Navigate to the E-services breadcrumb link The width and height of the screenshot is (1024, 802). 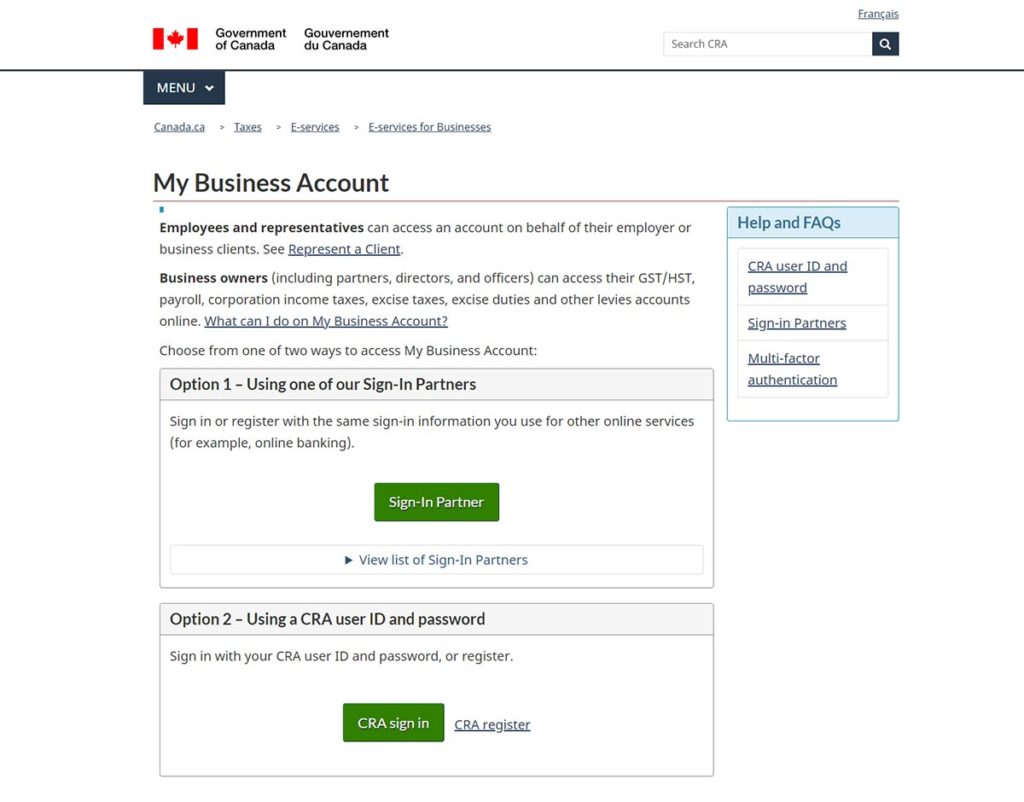(315, 127)
